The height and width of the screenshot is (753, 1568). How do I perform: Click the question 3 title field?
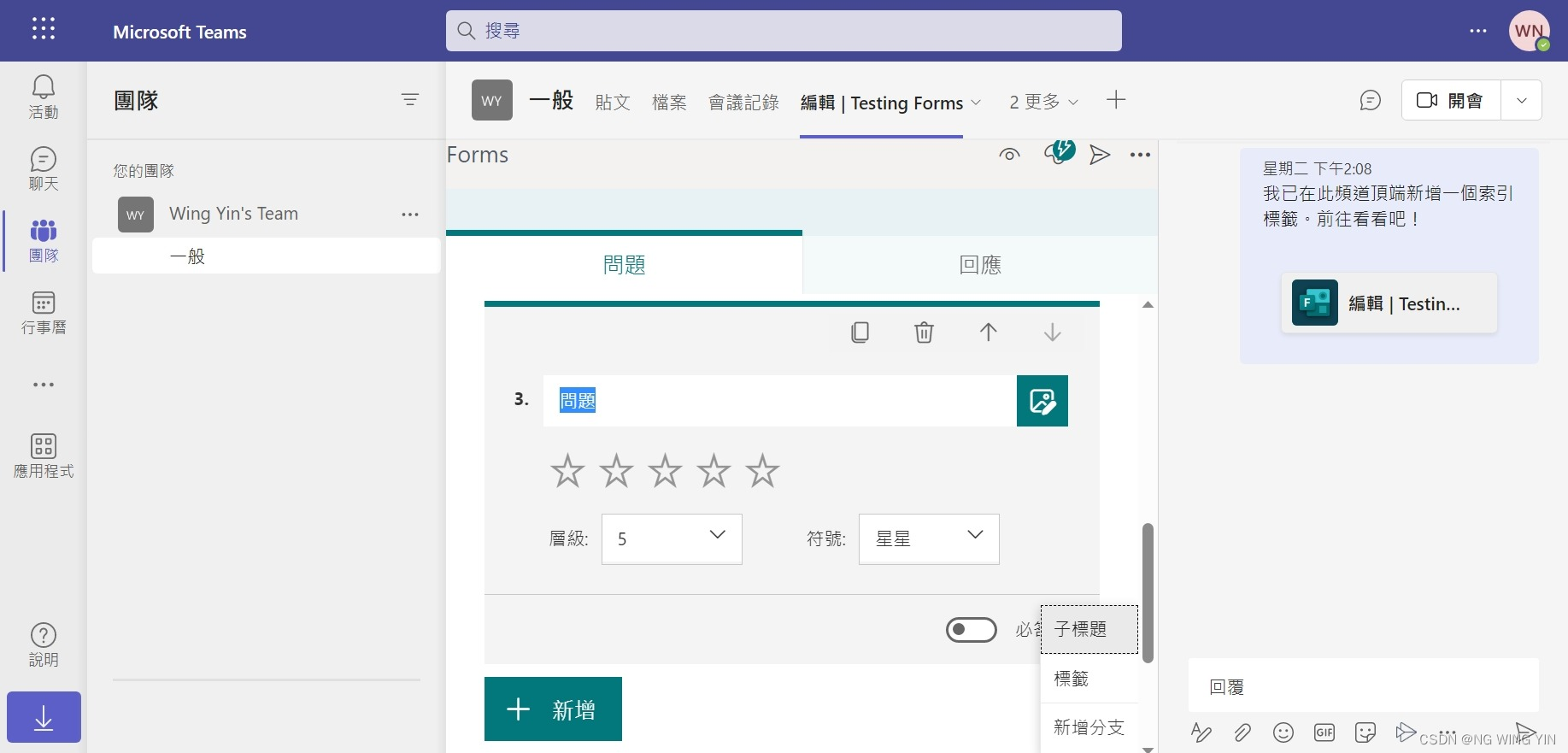point(779,401)
